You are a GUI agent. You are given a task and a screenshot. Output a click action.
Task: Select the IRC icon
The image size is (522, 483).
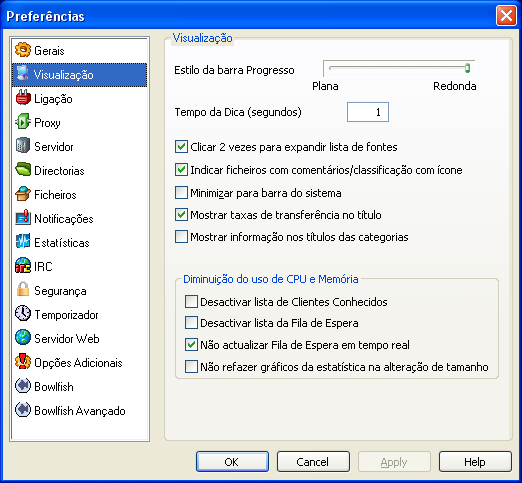pyautogui.click(x=23, y=266)
